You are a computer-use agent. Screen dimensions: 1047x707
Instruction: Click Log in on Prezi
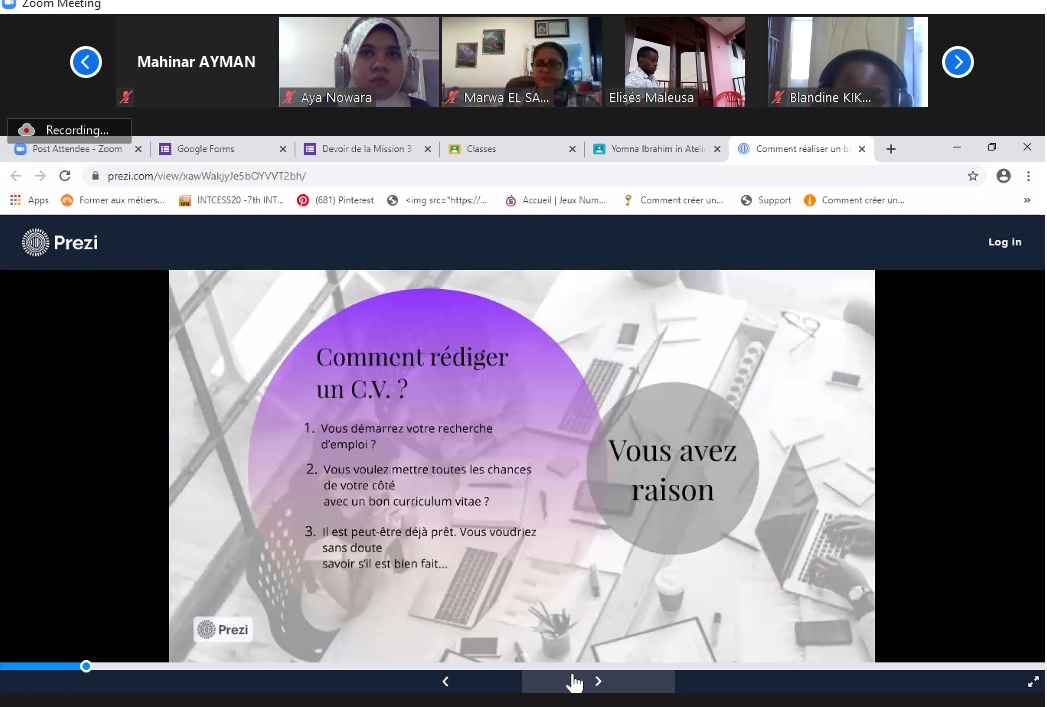click(1004, 242)
